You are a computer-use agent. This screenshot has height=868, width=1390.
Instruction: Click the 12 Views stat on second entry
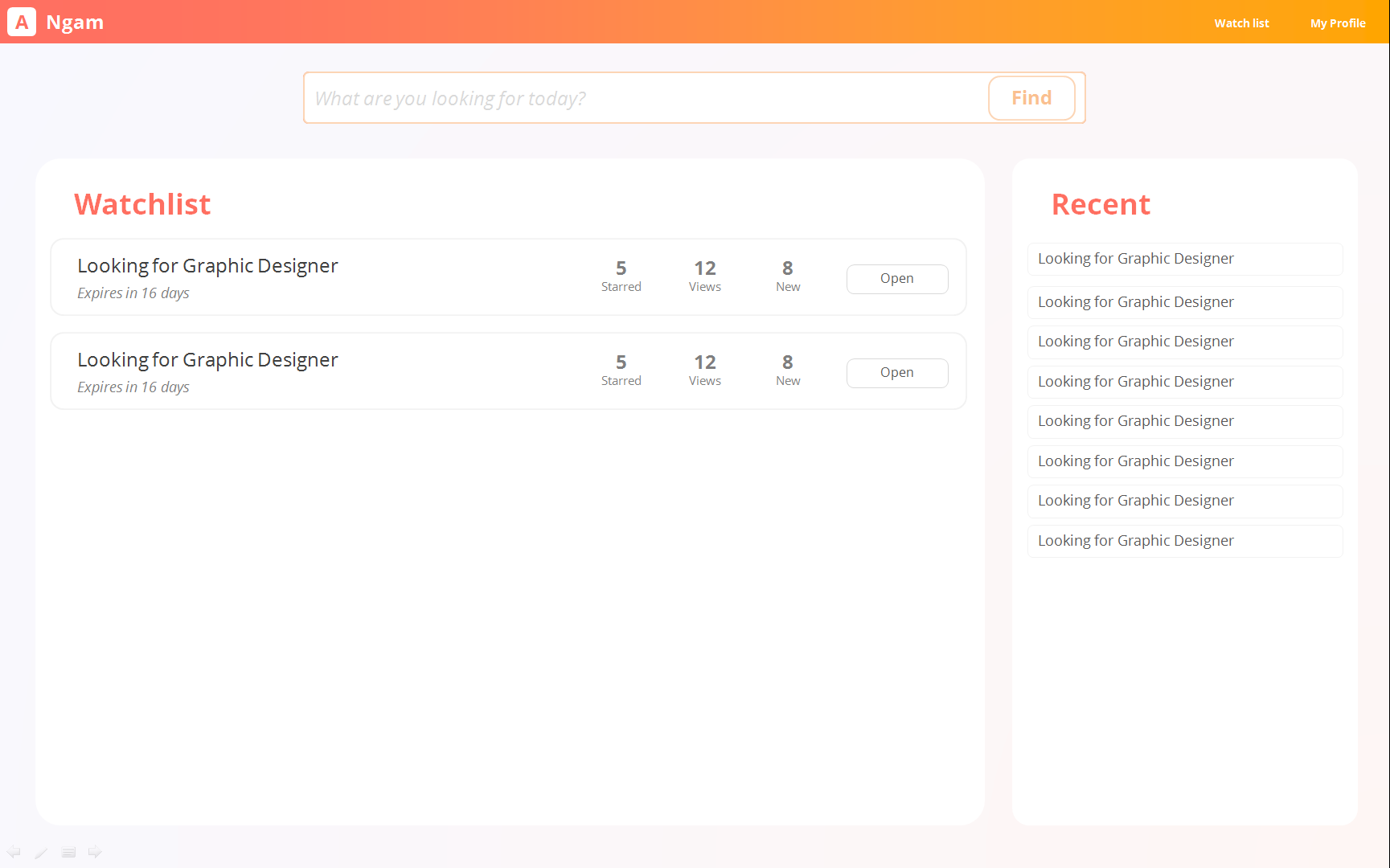tap(704, 370)
